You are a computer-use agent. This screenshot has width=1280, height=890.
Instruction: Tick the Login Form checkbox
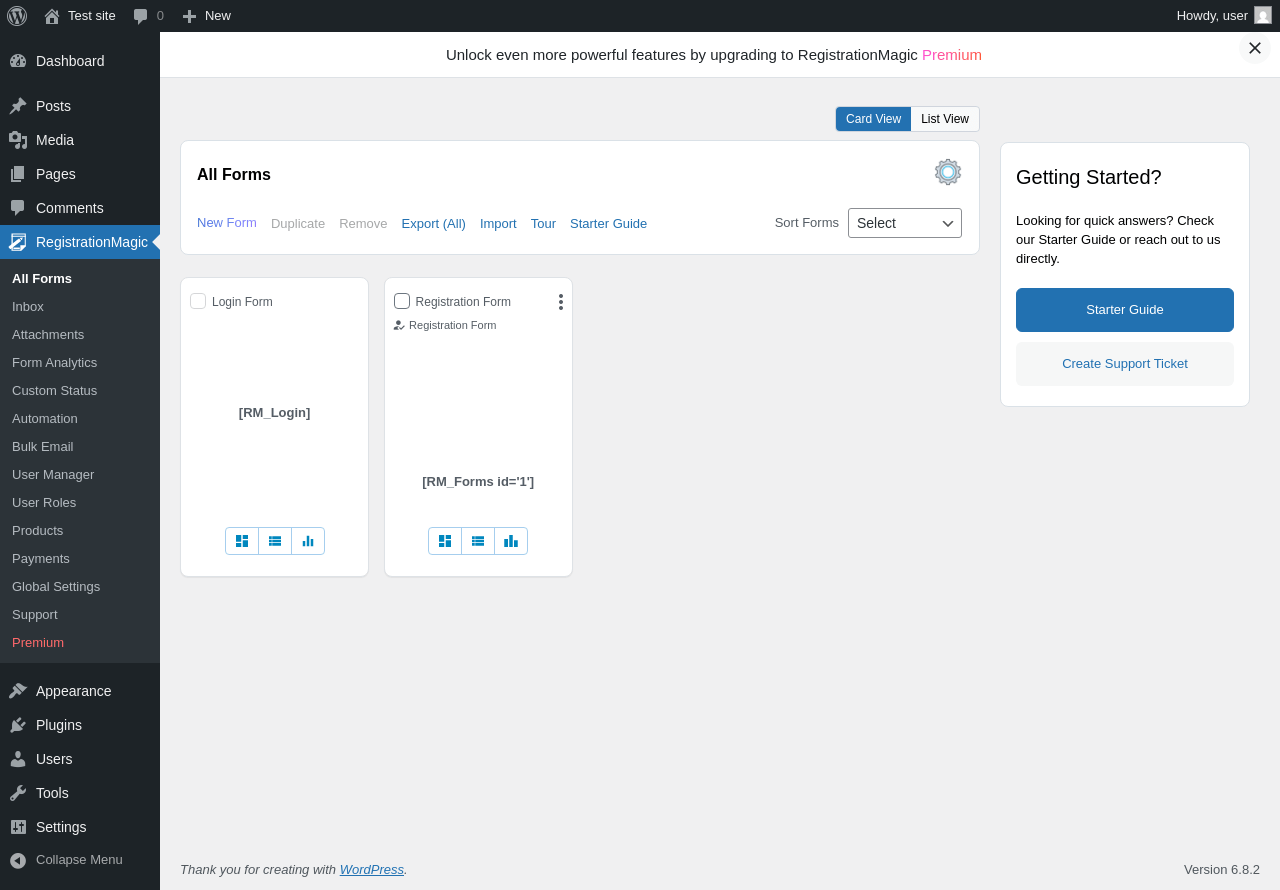(x=198, y=301)
